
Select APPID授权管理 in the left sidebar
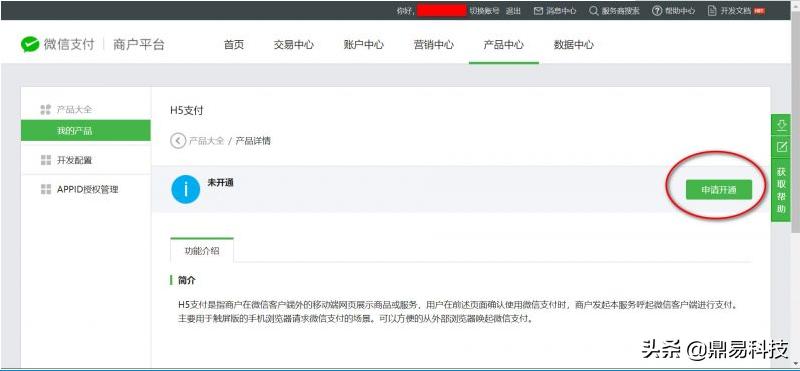[x=88, y=189]
